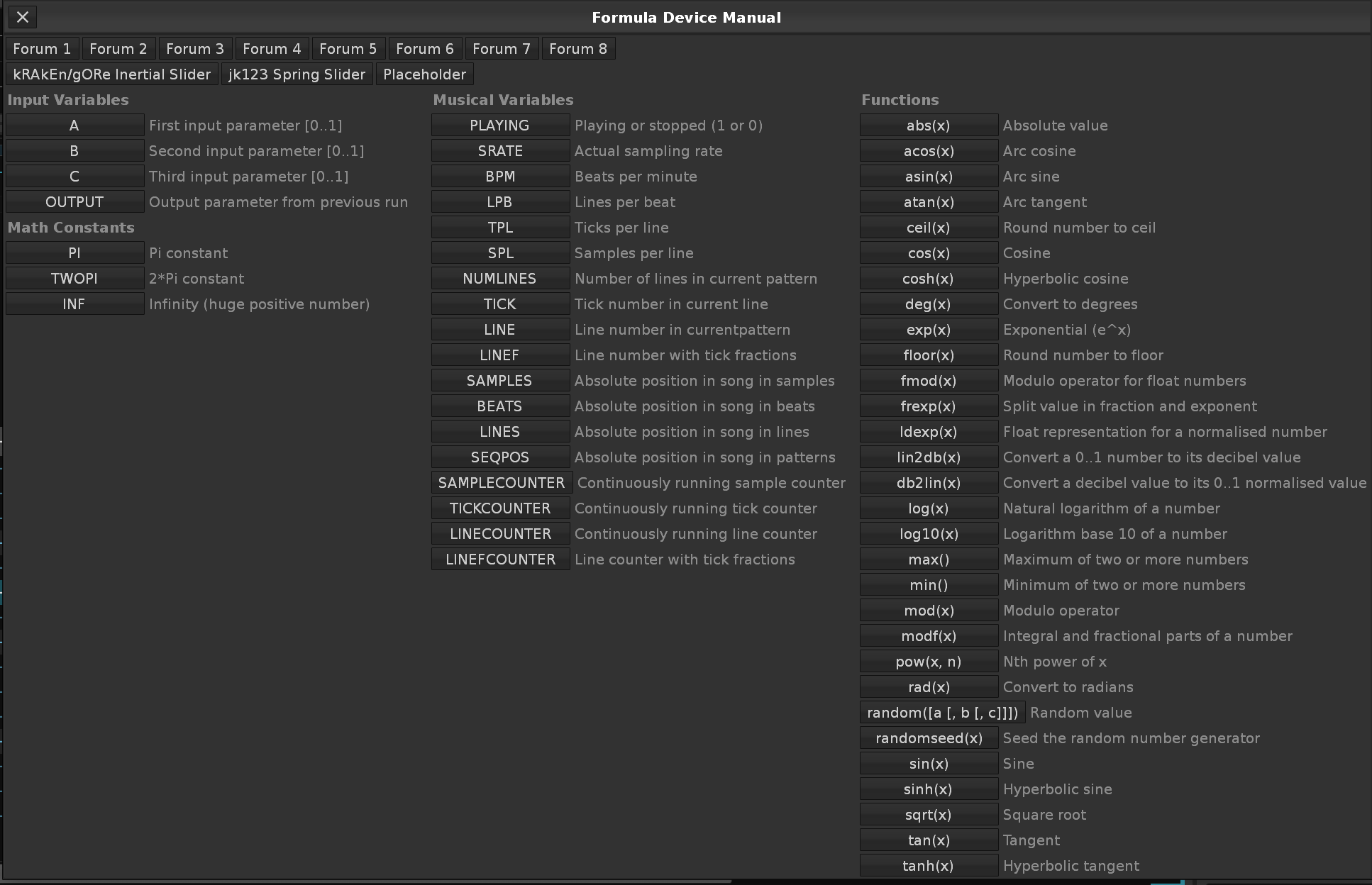Insert the SAMPLECOUNTER variable
Screen dimensions: 1372x885
[x=502, y=483]
